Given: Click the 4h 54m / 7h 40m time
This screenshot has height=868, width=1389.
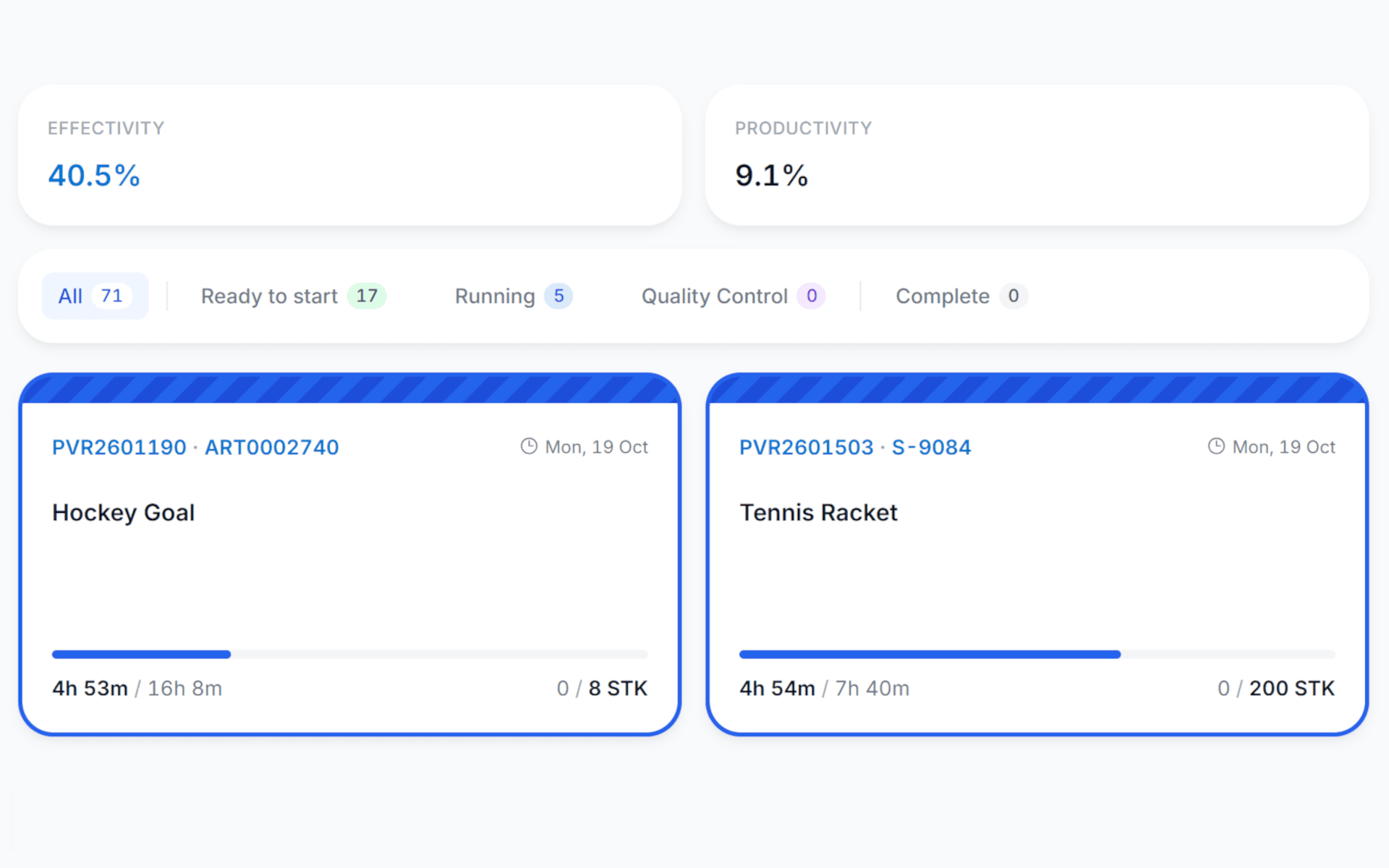Looking at the screenshot, I should [x=825, y=688].
